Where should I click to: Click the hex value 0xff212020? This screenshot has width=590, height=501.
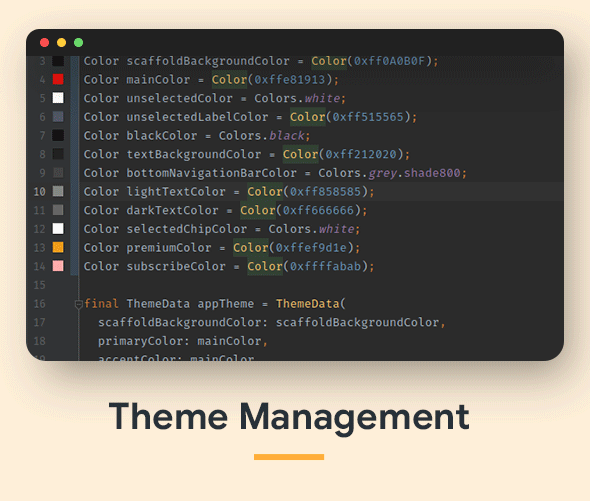pyautogui.click(x=360, y=154)
